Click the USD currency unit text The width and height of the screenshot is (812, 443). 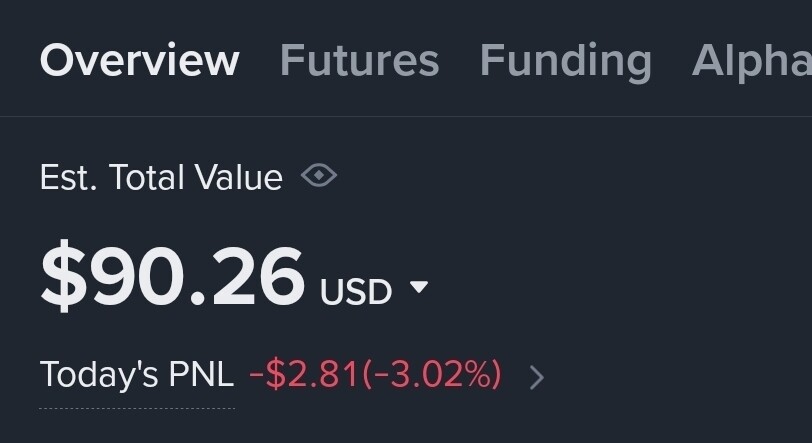tap(356, 292)
